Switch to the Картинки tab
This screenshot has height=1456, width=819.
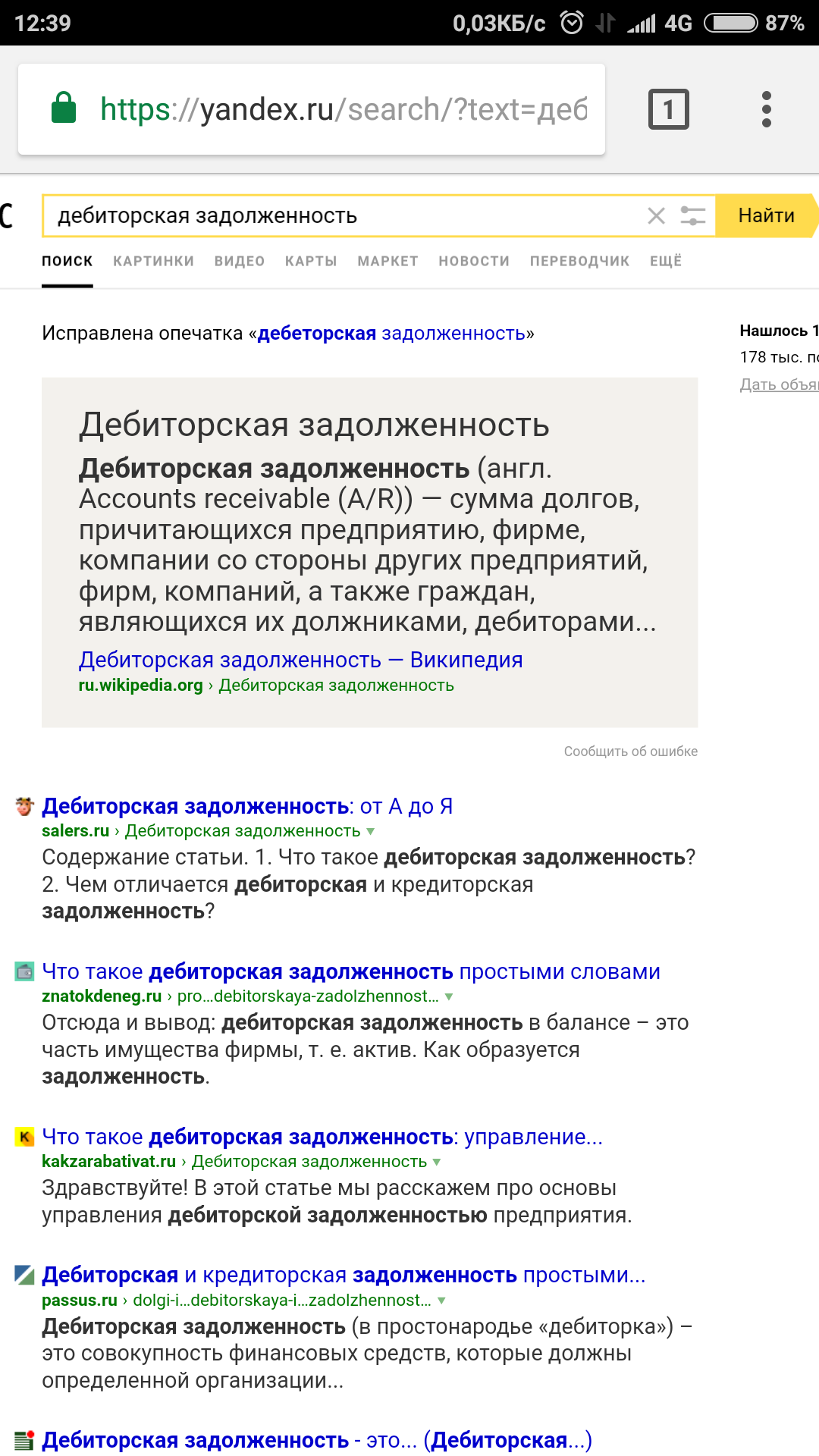(153, 261)
